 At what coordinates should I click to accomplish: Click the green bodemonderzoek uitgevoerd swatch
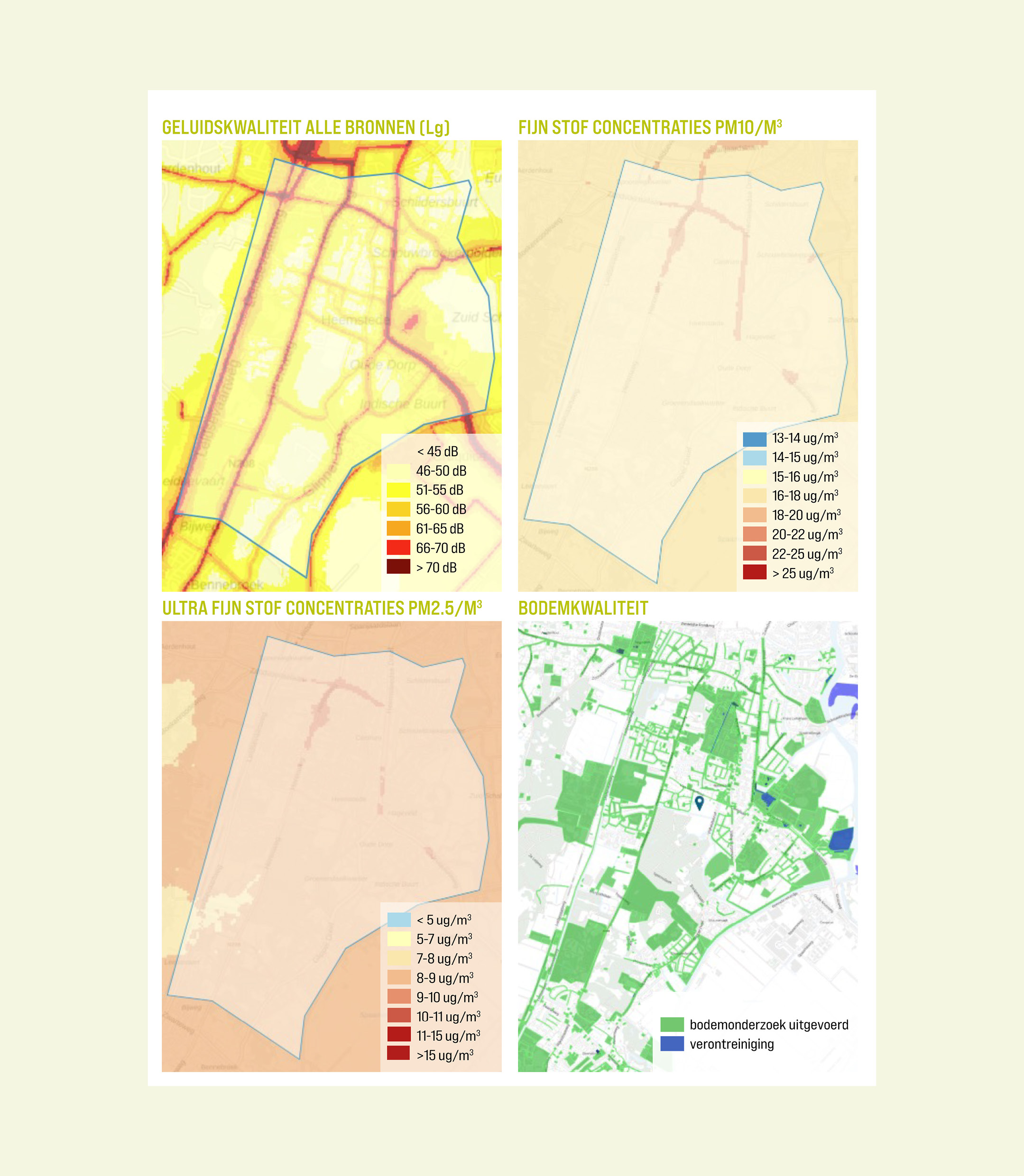672,1024
